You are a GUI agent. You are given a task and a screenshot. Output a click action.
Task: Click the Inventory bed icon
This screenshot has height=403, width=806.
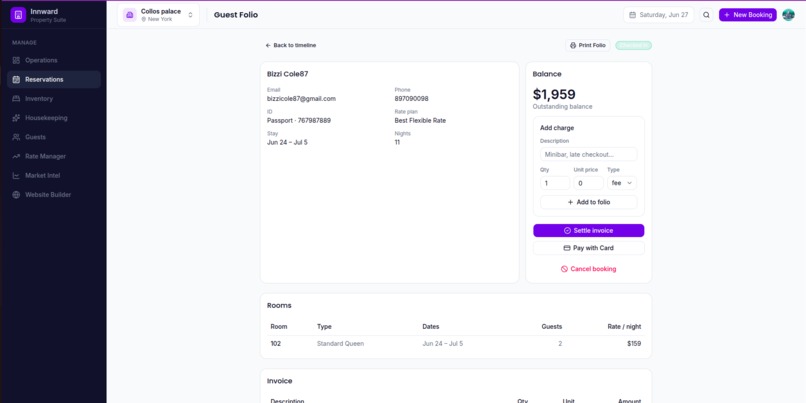(x=16, y=99)
